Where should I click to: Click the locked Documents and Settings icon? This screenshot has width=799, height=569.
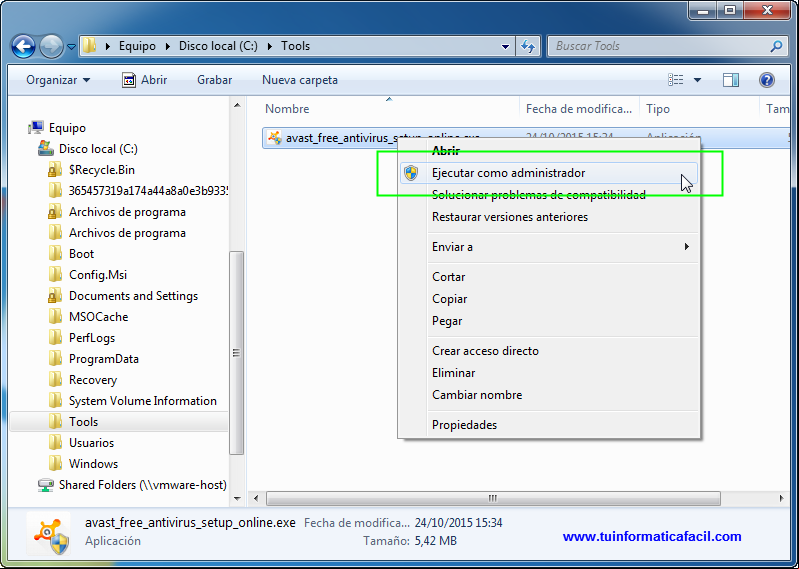coord(55,295)
